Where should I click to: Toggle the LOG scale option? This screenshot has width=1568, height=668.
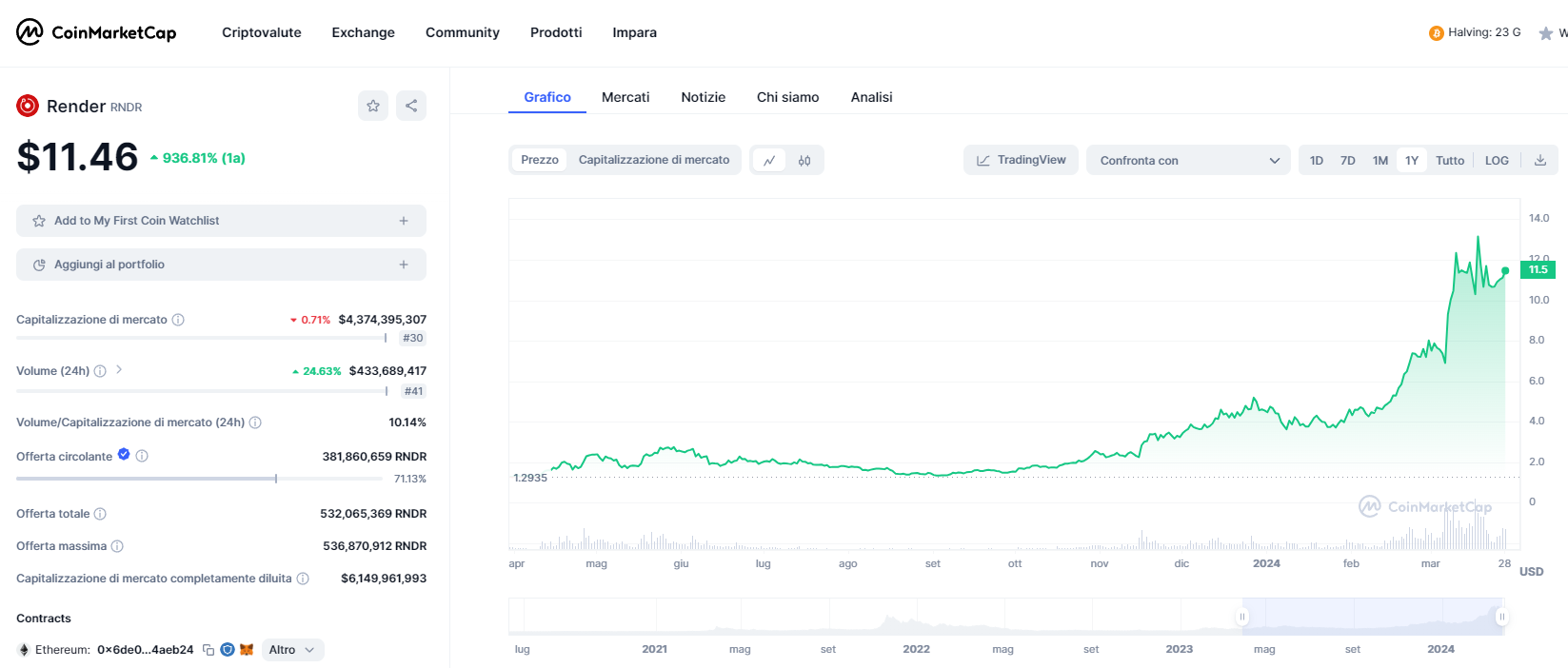[x=1497, y=160]
